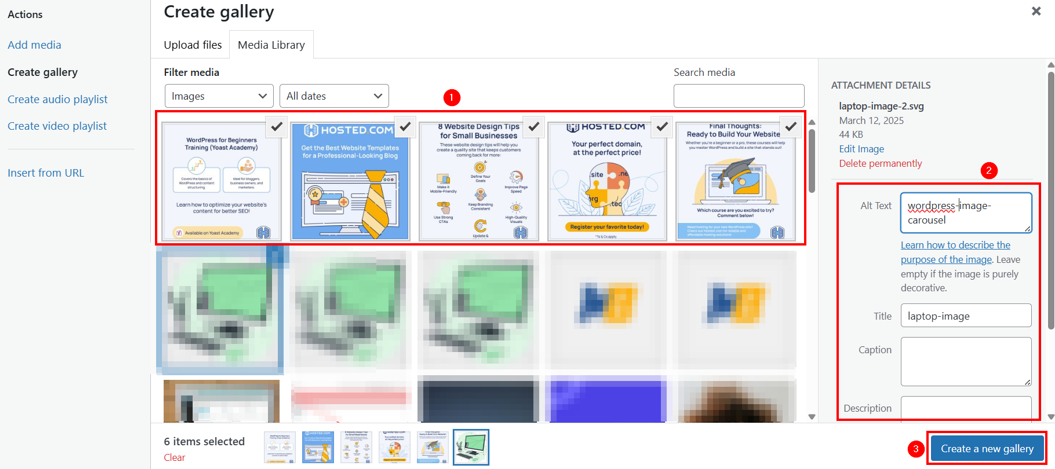Viewport: 1055px width, 469px height.
Task: Click media grid scrollbar up arrow
Action: tap(811, 122)
